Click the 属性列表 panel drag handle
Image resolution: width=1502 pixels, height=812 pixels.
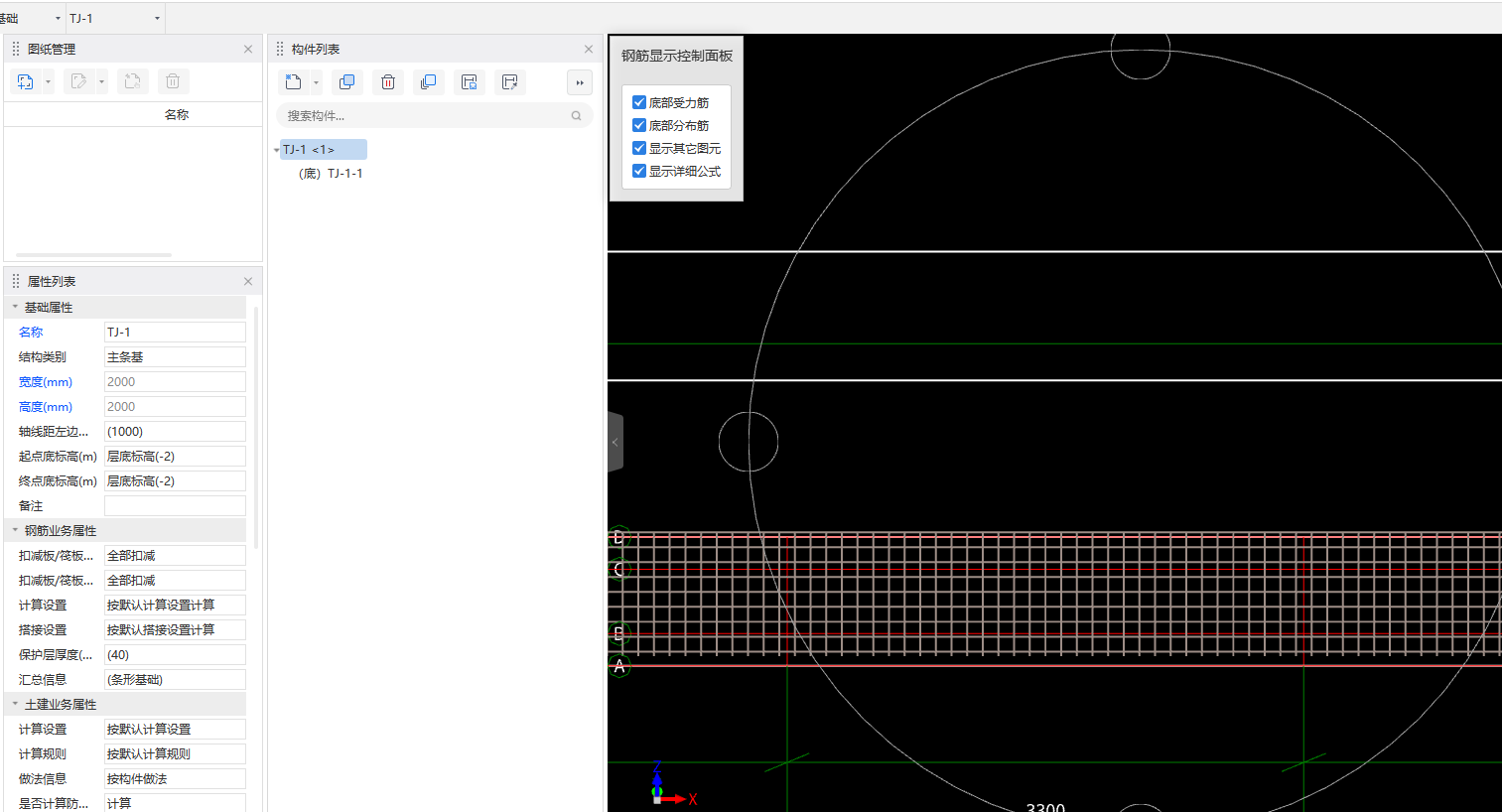point(16,281)
